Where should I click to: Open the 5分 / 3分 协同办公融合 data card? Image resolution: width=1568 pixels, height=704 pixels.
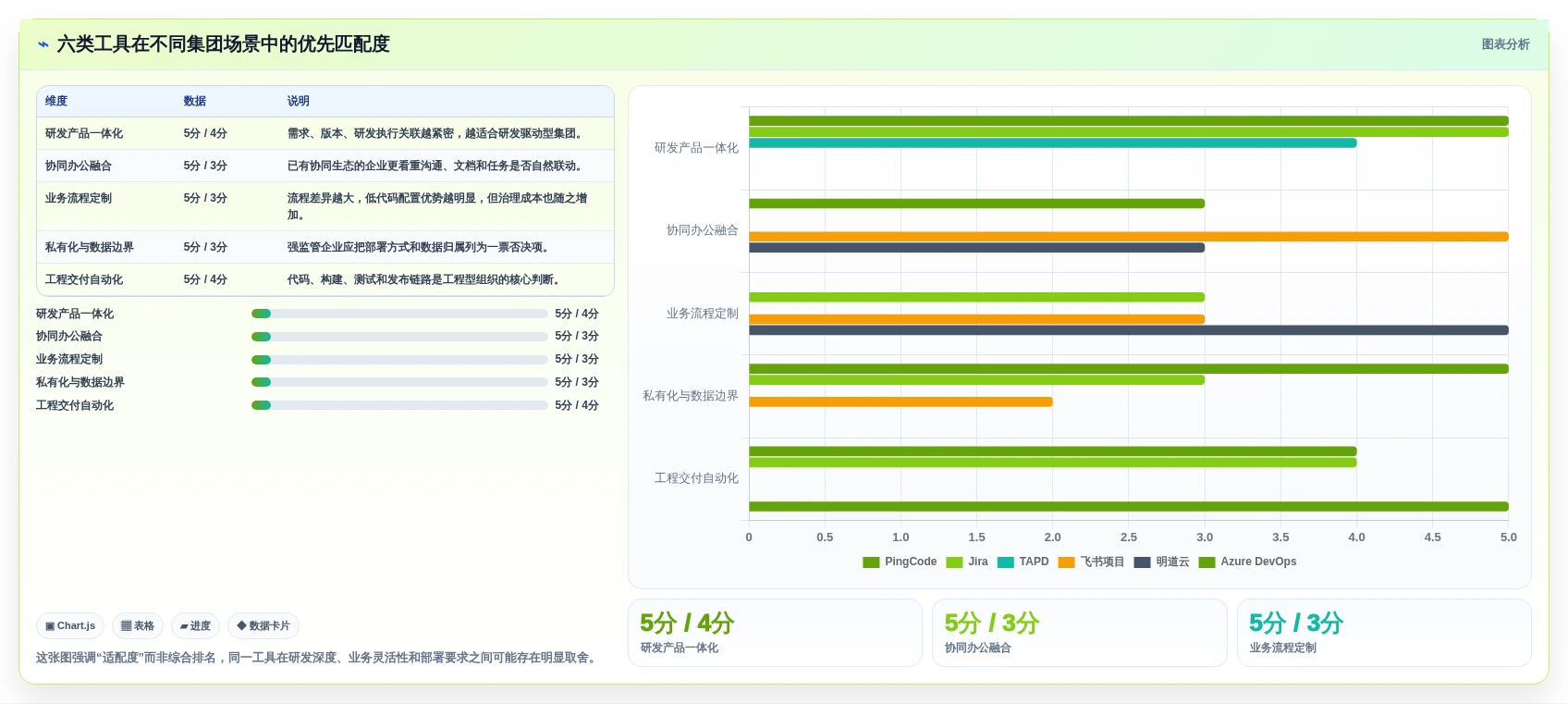[1079, 633]
